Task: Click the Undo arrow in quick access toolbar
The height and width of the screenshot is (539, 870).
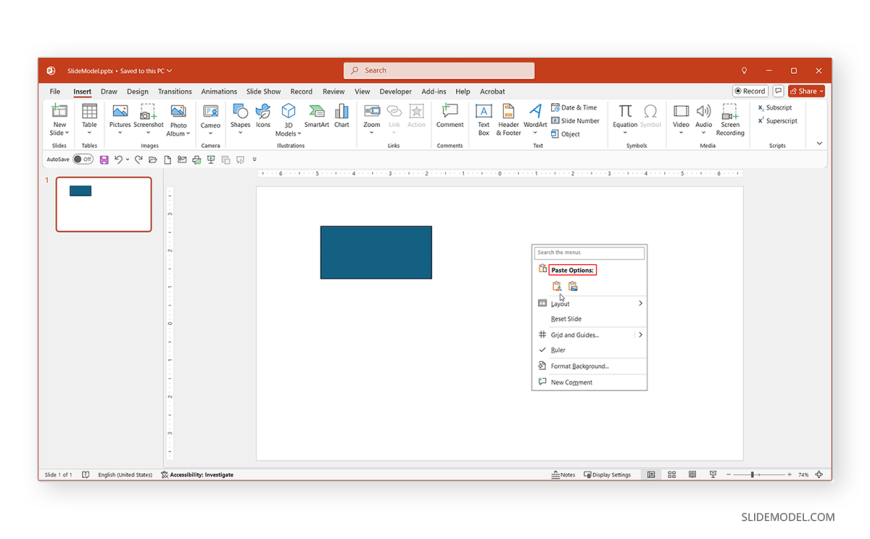Action: point(118,160)
